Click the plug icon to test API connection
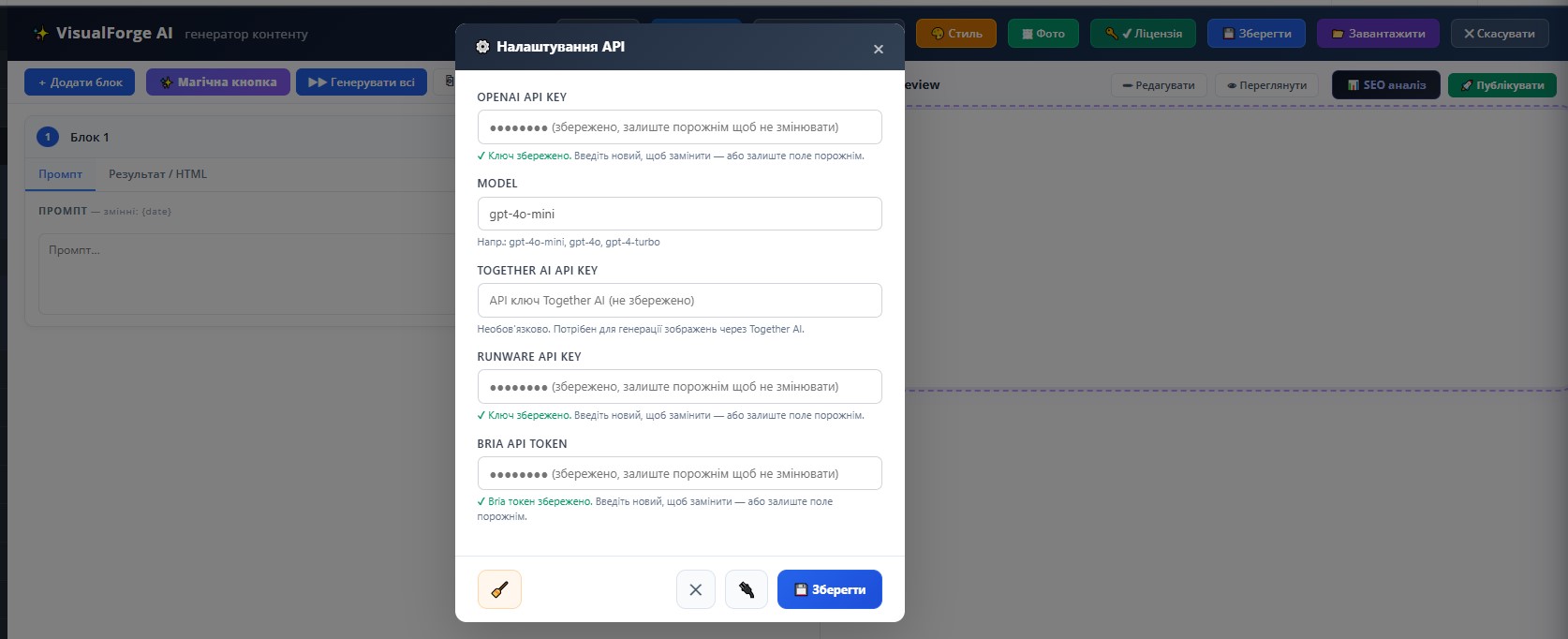 [747, 589]
